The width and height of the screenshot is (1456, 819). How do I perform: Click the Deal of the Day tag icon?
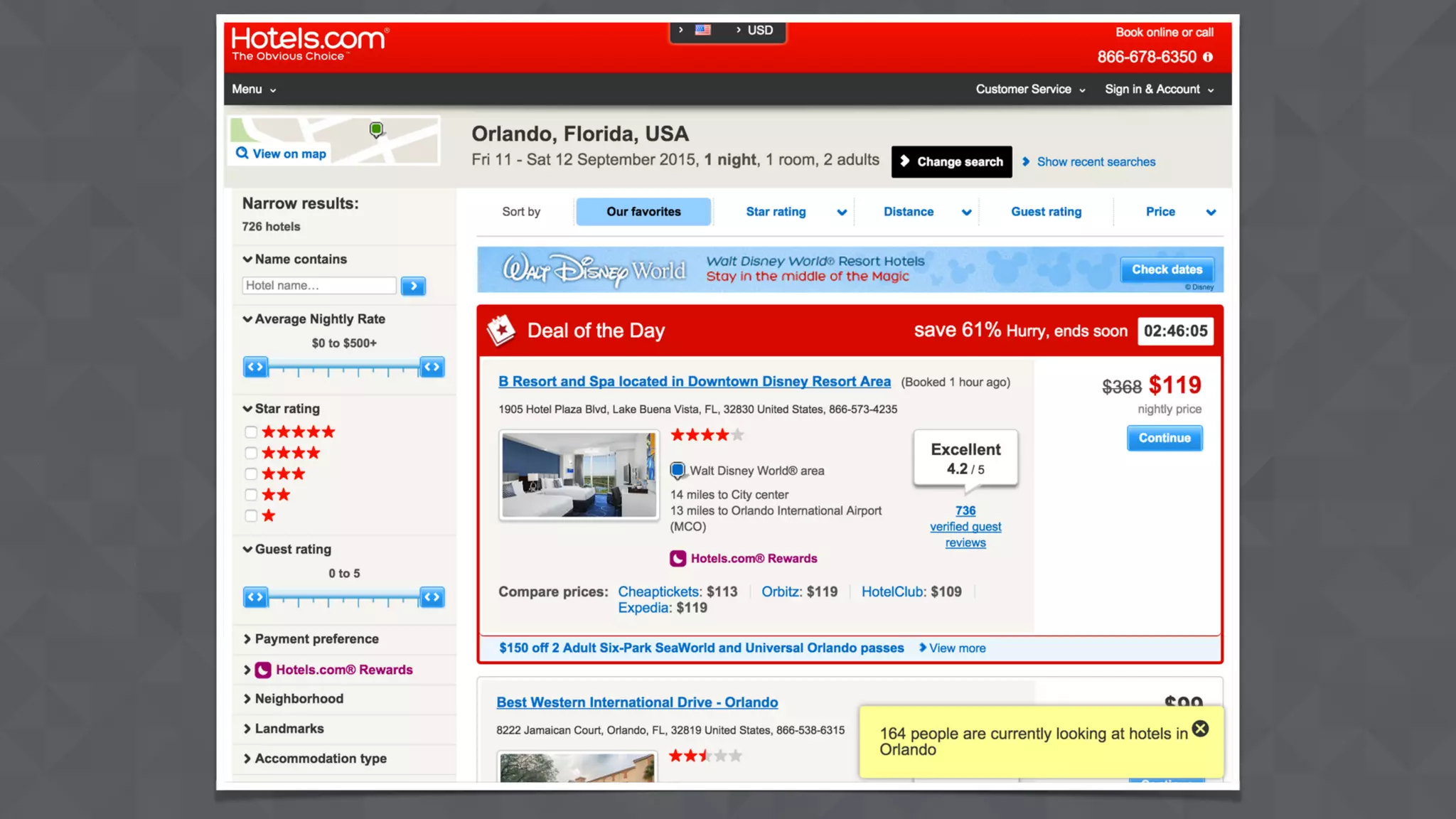pos(501,331)
